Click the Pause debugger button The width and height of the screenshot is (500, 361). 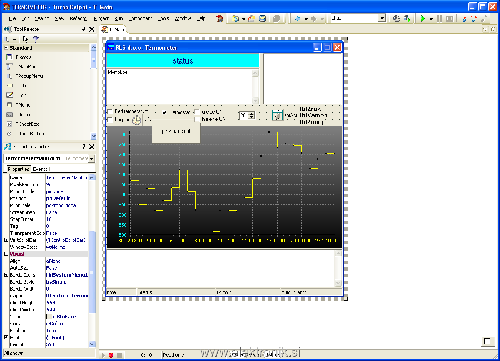[440, 19]
